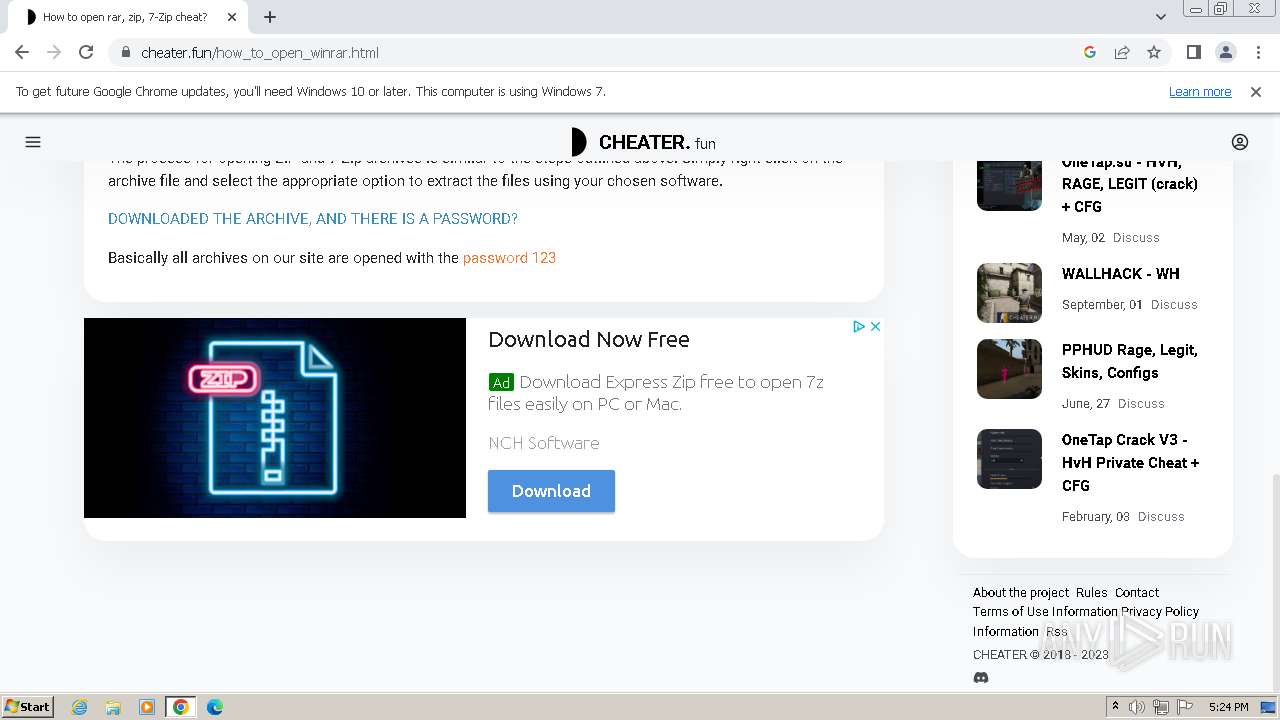Open the volume speaker tray icon

1137,707
